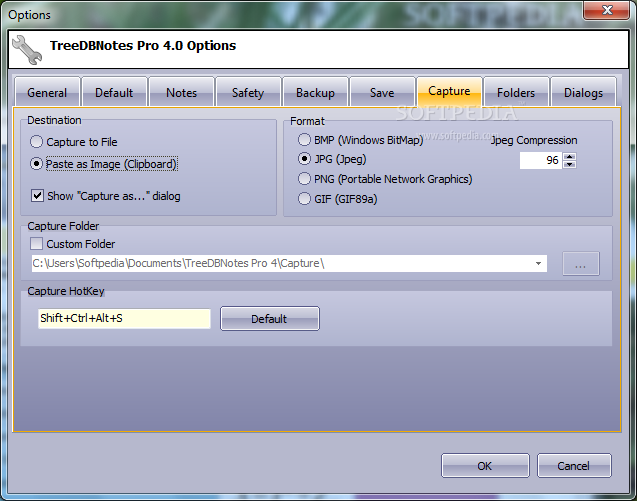Reset hotkey with the Default button
Image resolution: width=637 pixels, height=501 pixels.
click(270, 319)
